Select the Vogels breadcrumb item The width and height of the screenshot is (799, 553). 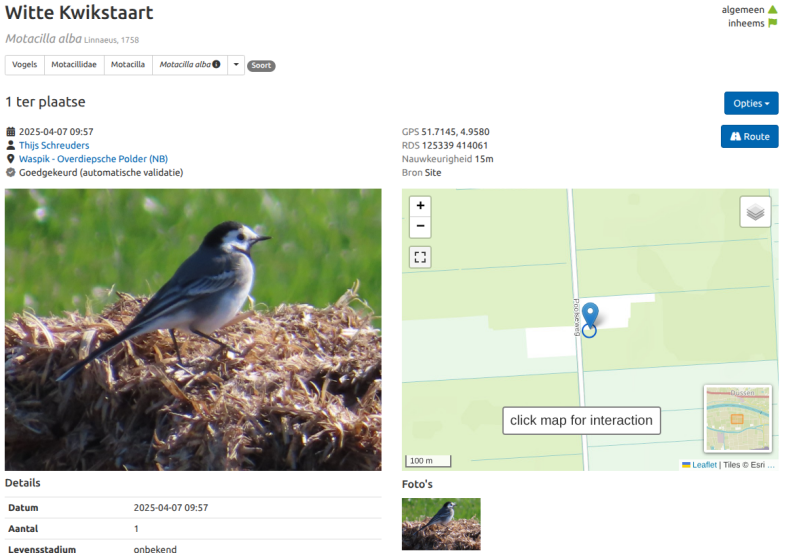tap(24, 65)
